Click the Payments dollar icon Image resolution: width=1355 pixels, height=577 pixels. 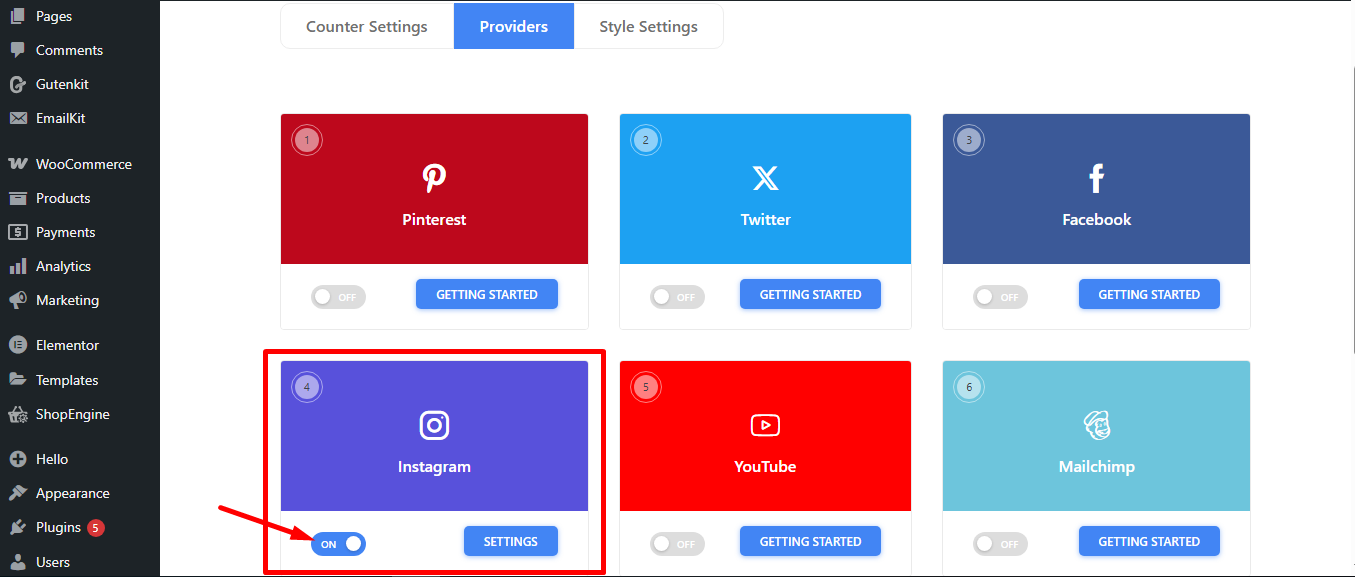[x=17, y=232]
